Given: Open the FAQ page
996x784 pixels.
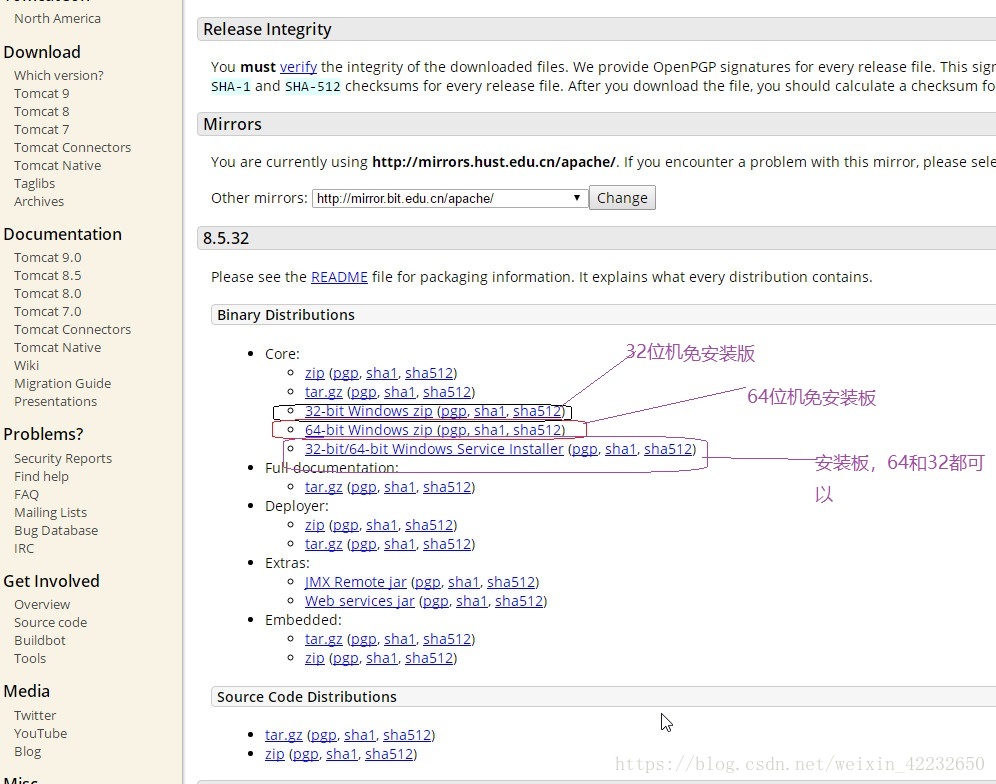Looking at the screenshot, I should pyautogui.click(x=26, y=494).
